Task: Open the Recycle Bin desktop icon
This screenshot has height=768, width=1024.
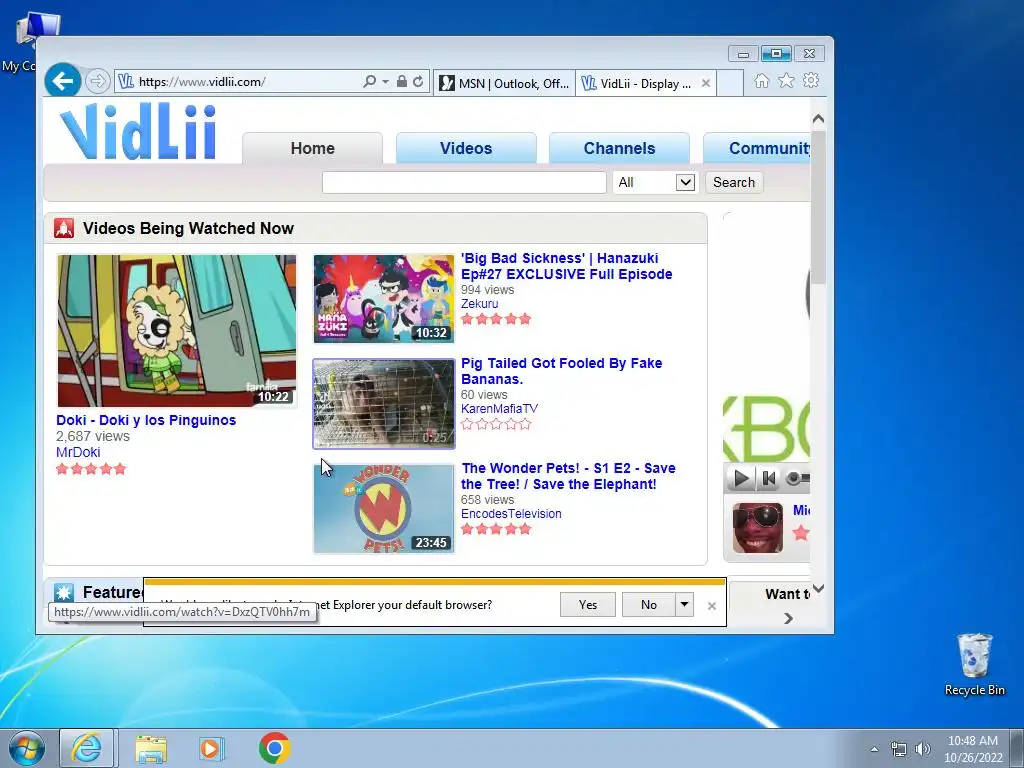Action: click(x=974, y=664)
